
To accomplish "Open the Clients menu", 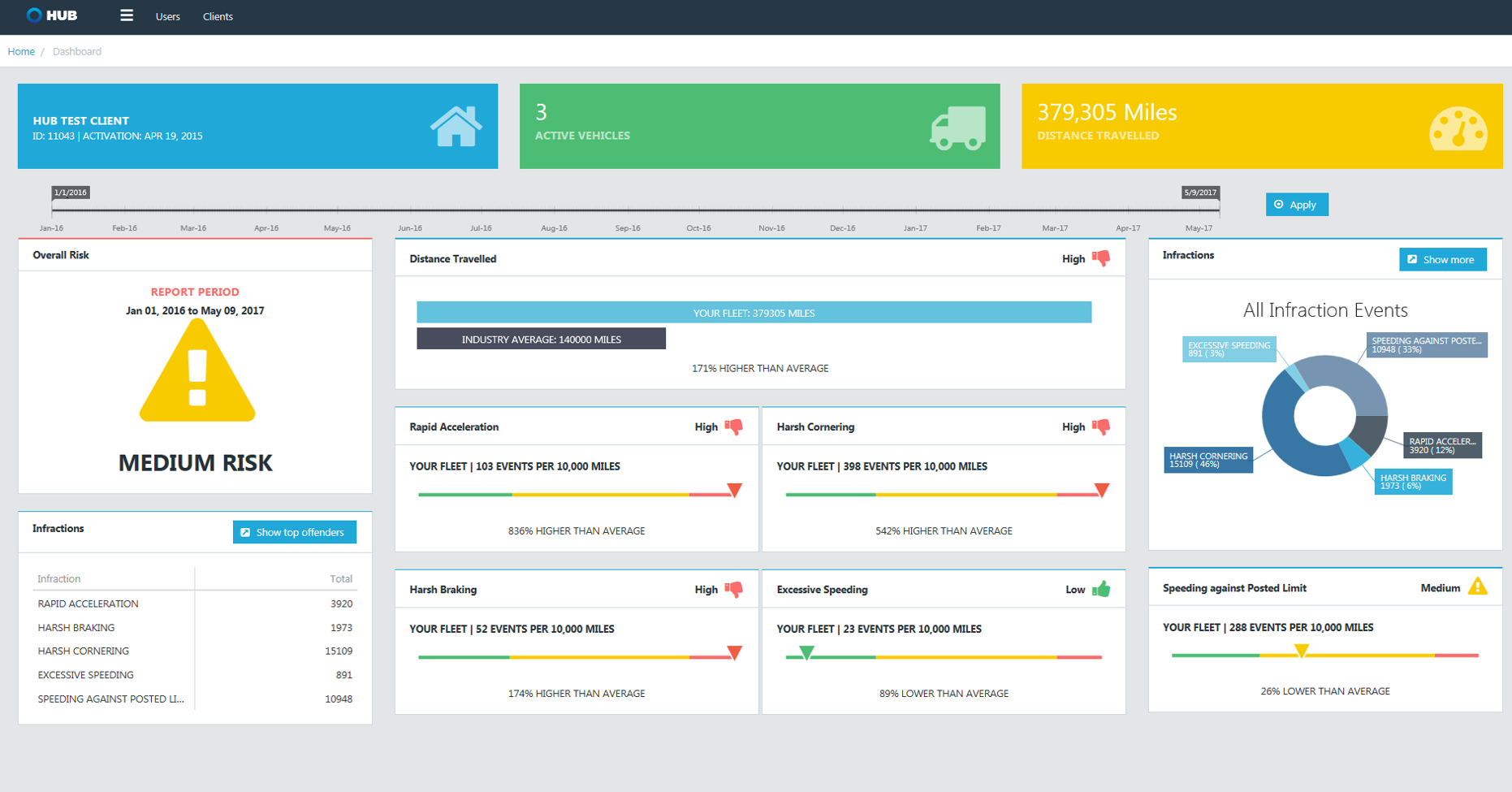I will [218, 16].
